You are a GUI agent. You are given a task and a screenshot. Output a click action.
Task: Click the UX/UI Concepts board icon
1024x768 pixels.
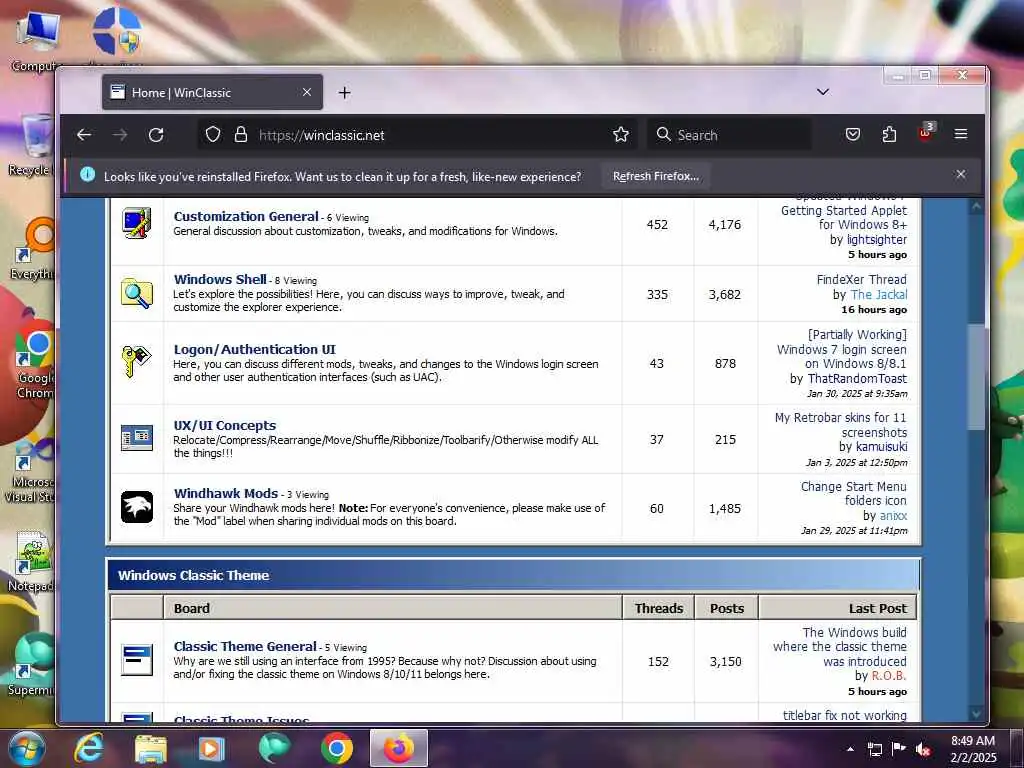[x=136, y=438]
